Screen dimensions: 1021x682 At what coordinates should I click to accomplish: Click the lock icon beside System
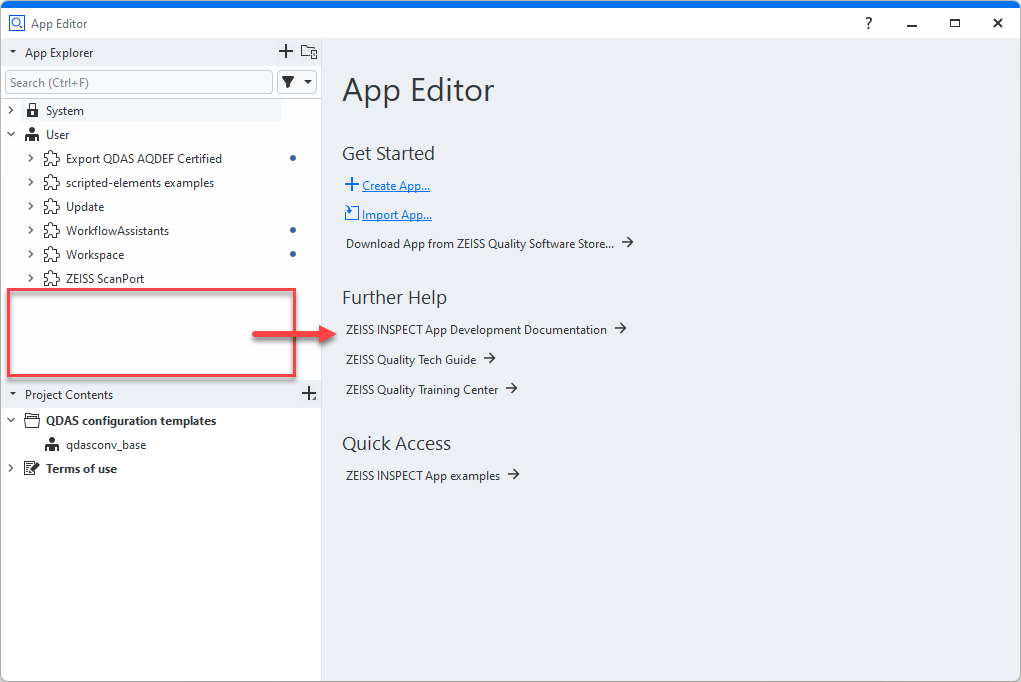(32, 111)
